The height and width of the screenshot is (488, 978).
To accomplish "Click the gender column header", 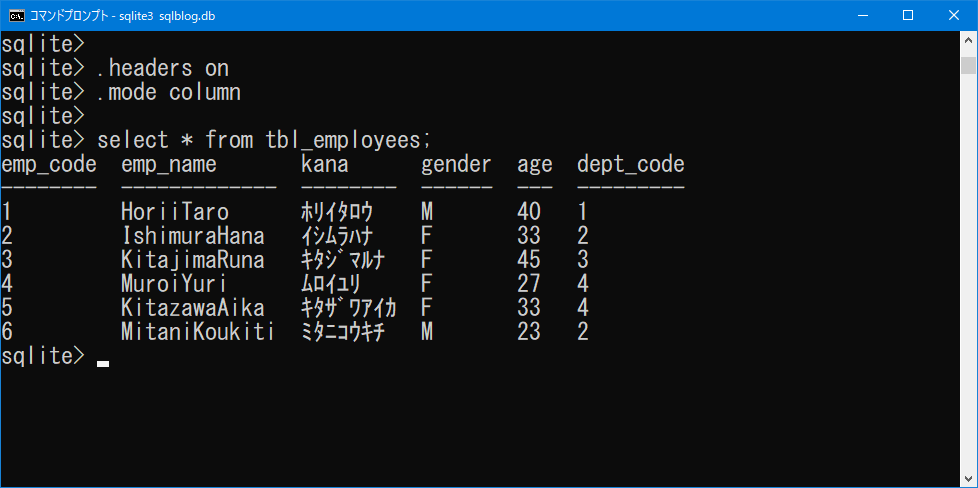I will pos(456,164).
